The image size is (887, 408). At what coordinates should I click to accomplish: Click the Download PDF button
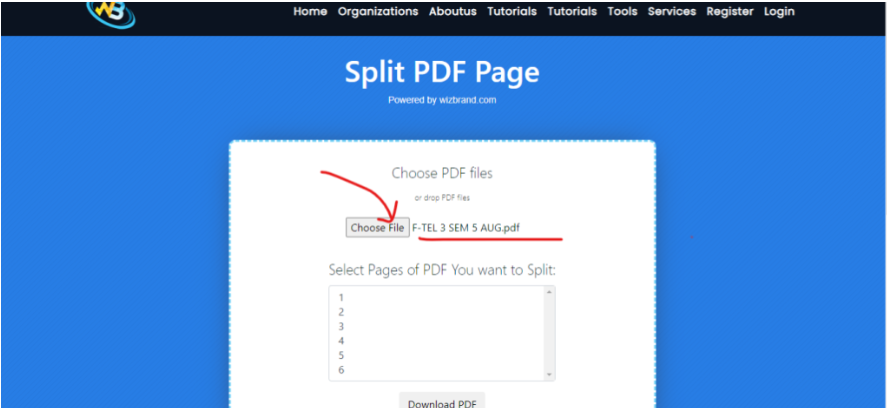click(442, 401)
